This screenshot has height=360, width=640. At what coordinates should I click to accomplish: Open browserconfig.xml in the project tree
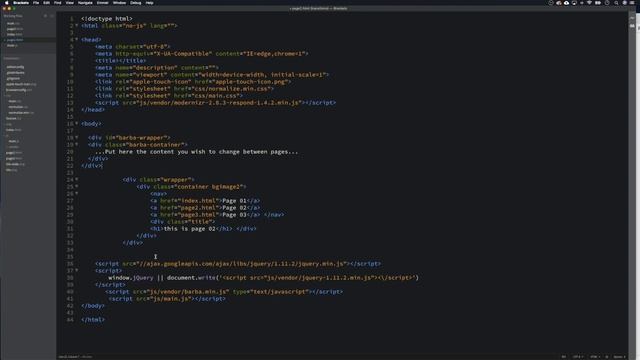(x=19, y=90)
